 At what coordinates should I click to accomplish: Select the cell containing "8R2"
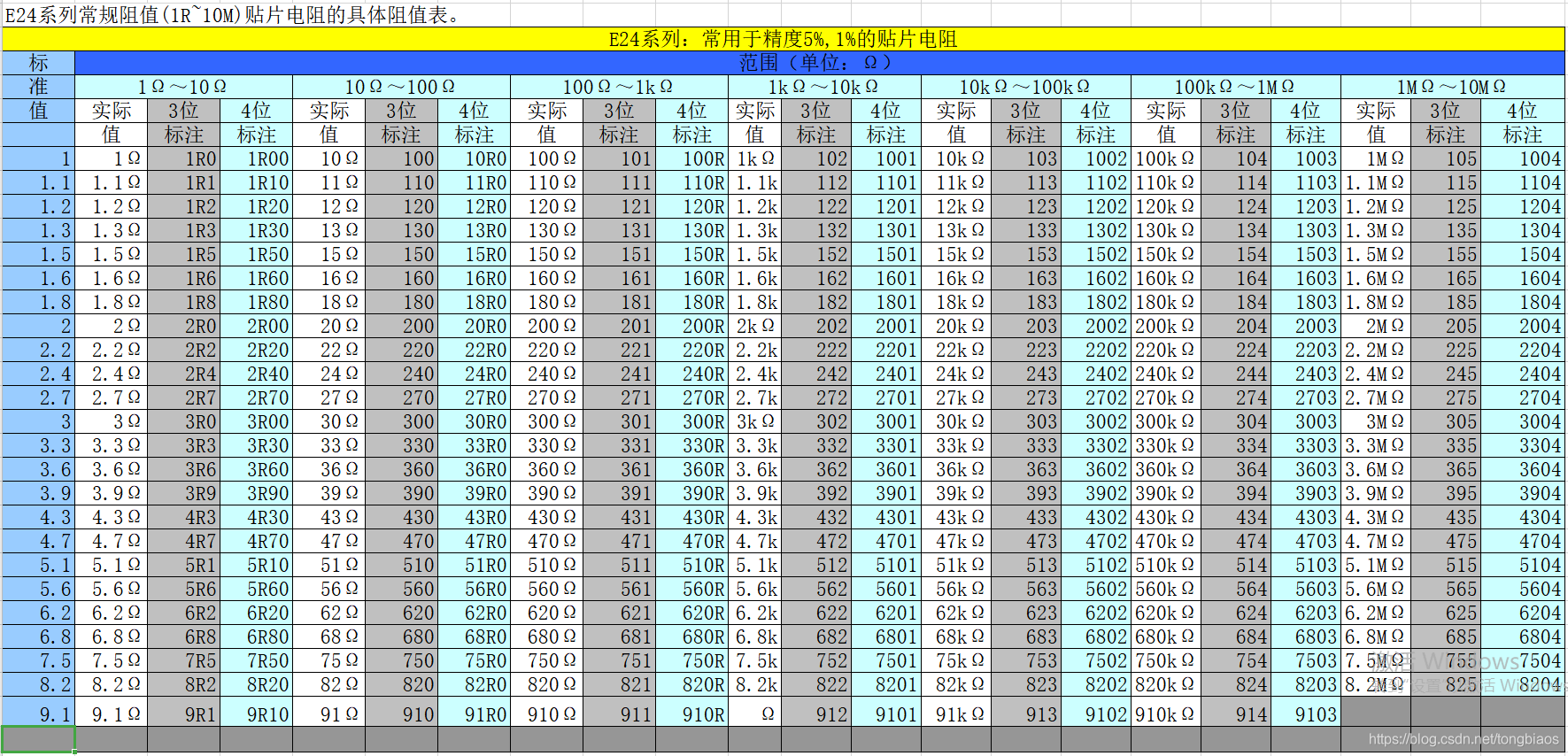(x=183, y=684)
